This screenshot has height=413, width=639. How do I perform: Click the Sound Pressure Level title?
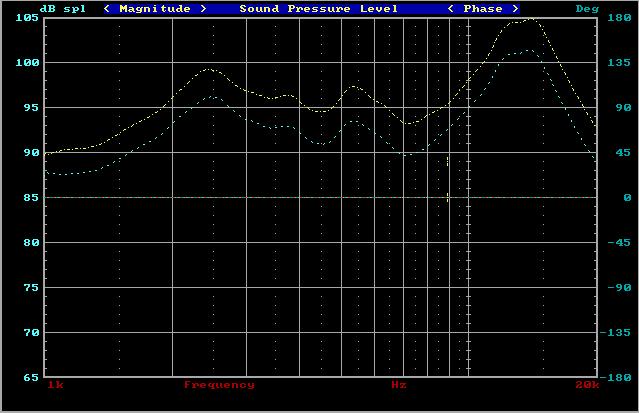coord(318,9)
